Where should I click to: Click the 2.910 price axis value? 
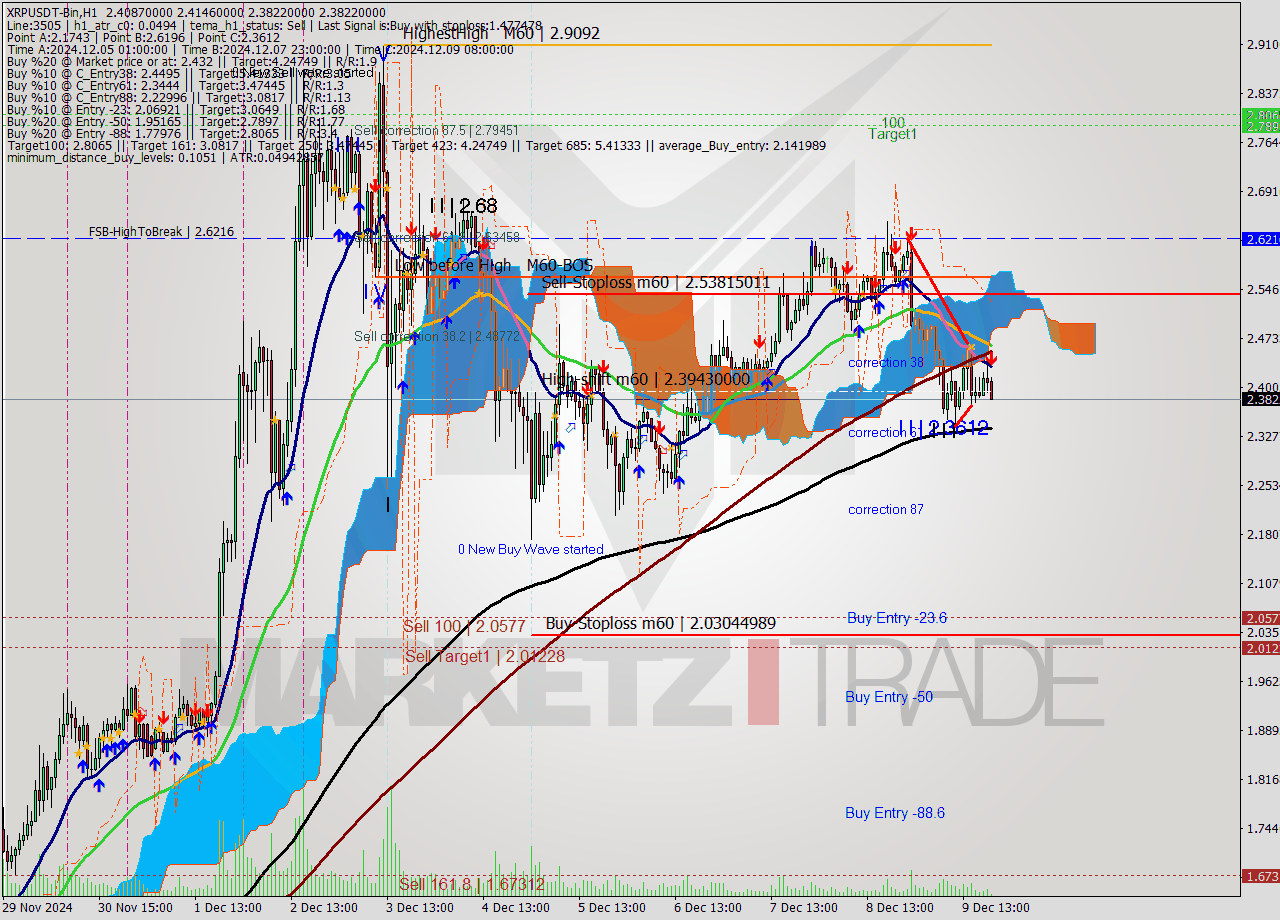1262,45
